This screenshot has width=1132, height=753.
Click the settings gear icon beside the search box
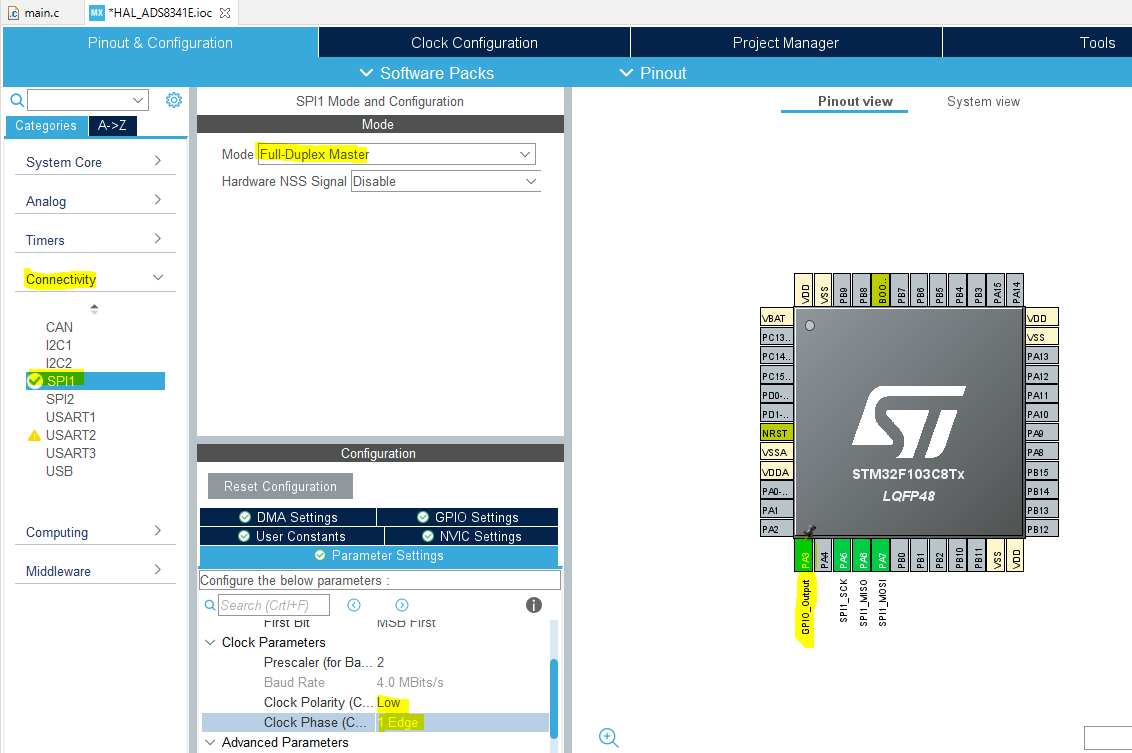click(x=173, y=100)
